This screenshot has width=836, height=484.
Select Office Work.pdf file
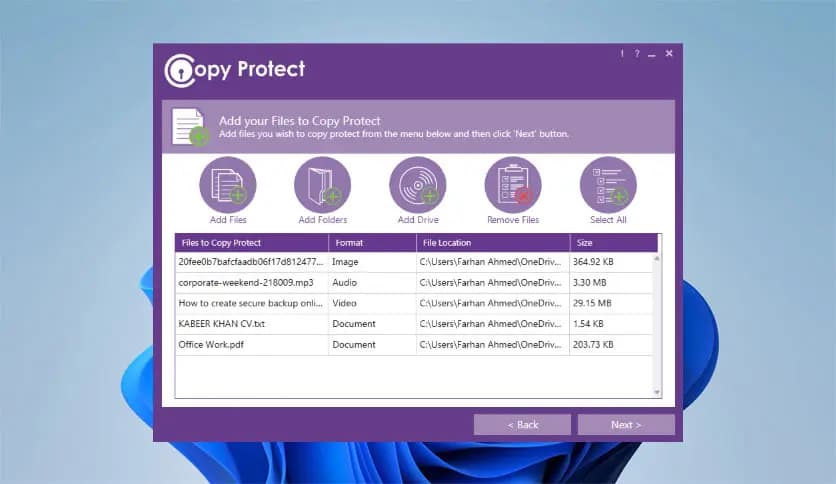click(x=414, y=344)
